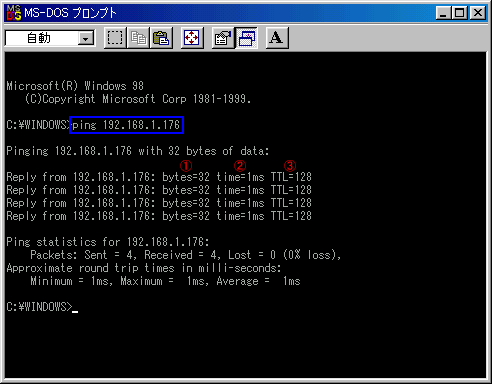Open the Font settings 'A' icon
Screen dimensions: 492x384
coord(277,38)
